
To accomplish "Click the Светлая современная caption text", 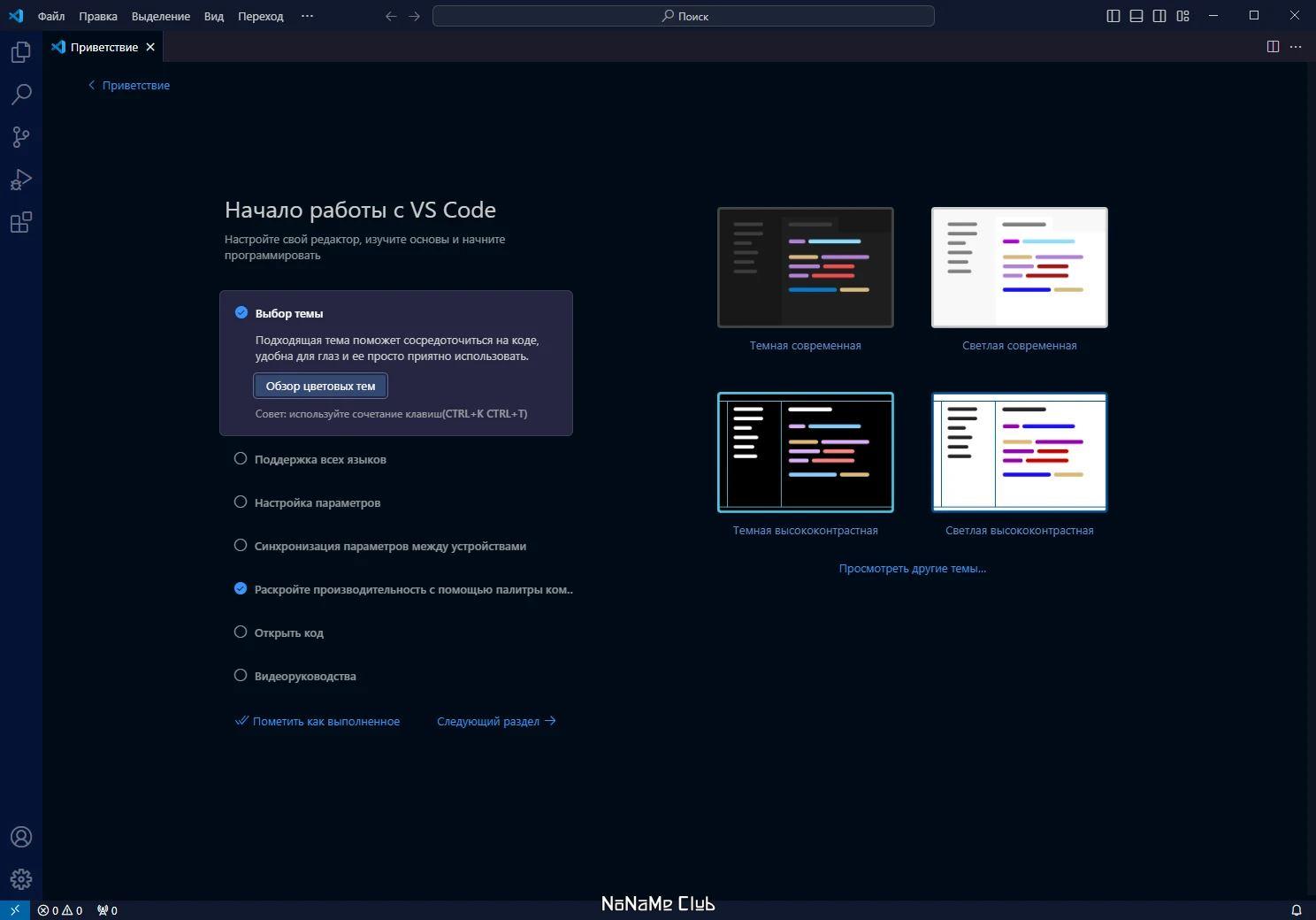I will 1020,346.
